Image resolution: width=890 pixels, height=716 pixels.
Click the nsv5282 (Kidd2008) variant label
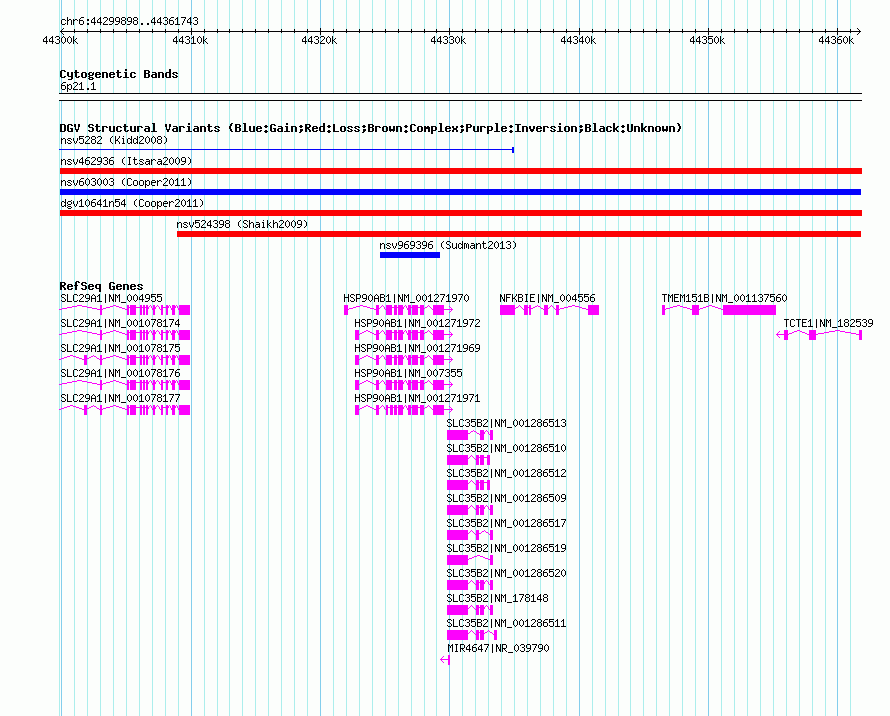click(114, 140)
